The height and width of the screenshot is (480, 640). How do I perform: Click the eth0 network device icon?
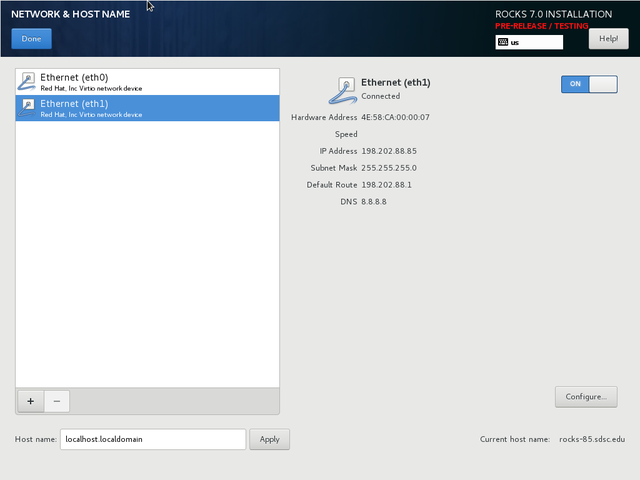[x=28, y=82]
